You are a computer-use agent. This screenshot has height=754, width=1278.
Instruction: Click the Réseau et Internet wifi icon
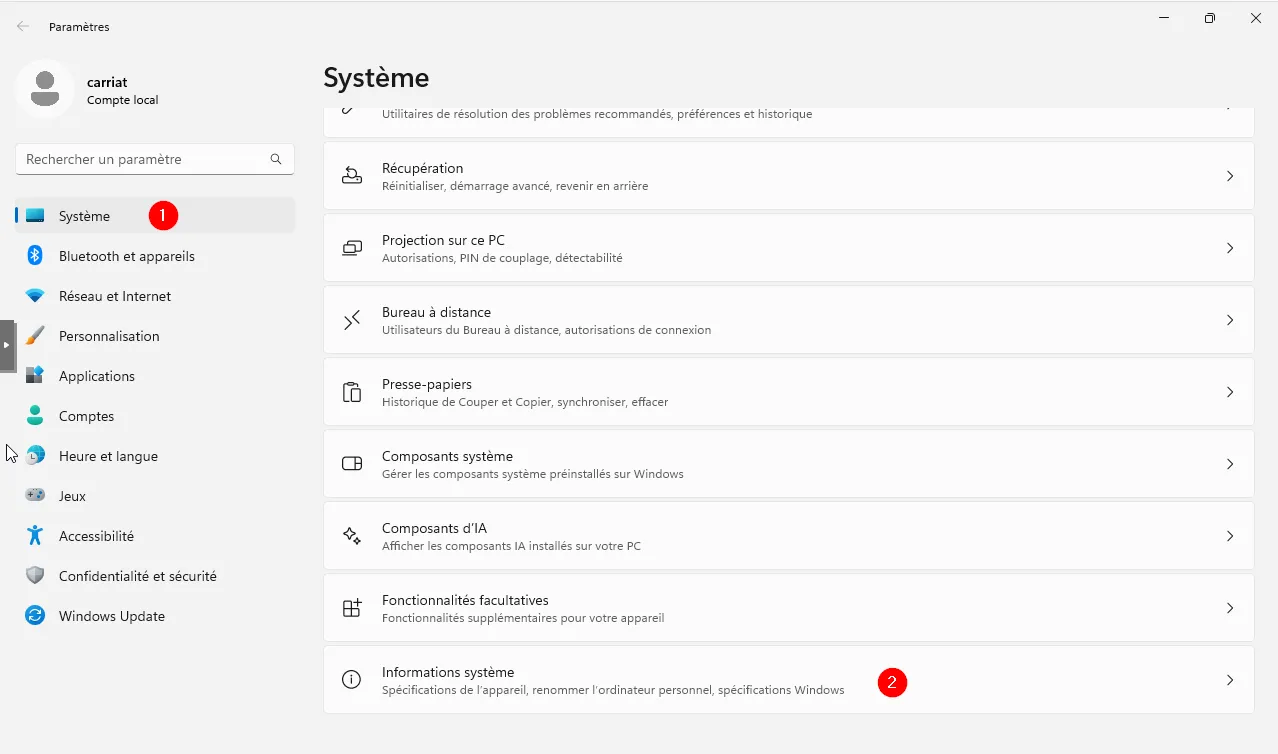point(35,296)
